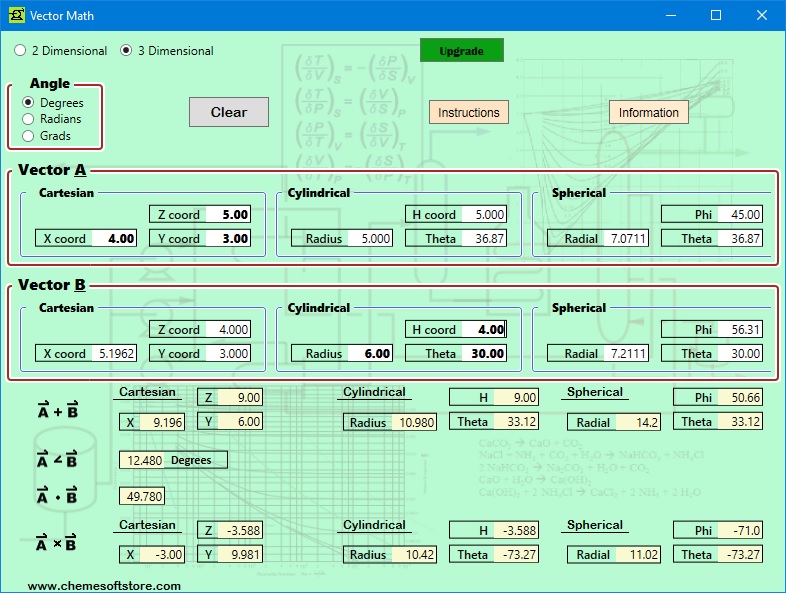
Task: Focus Vector A Y coord field
Action: click(x=227, y=239)
